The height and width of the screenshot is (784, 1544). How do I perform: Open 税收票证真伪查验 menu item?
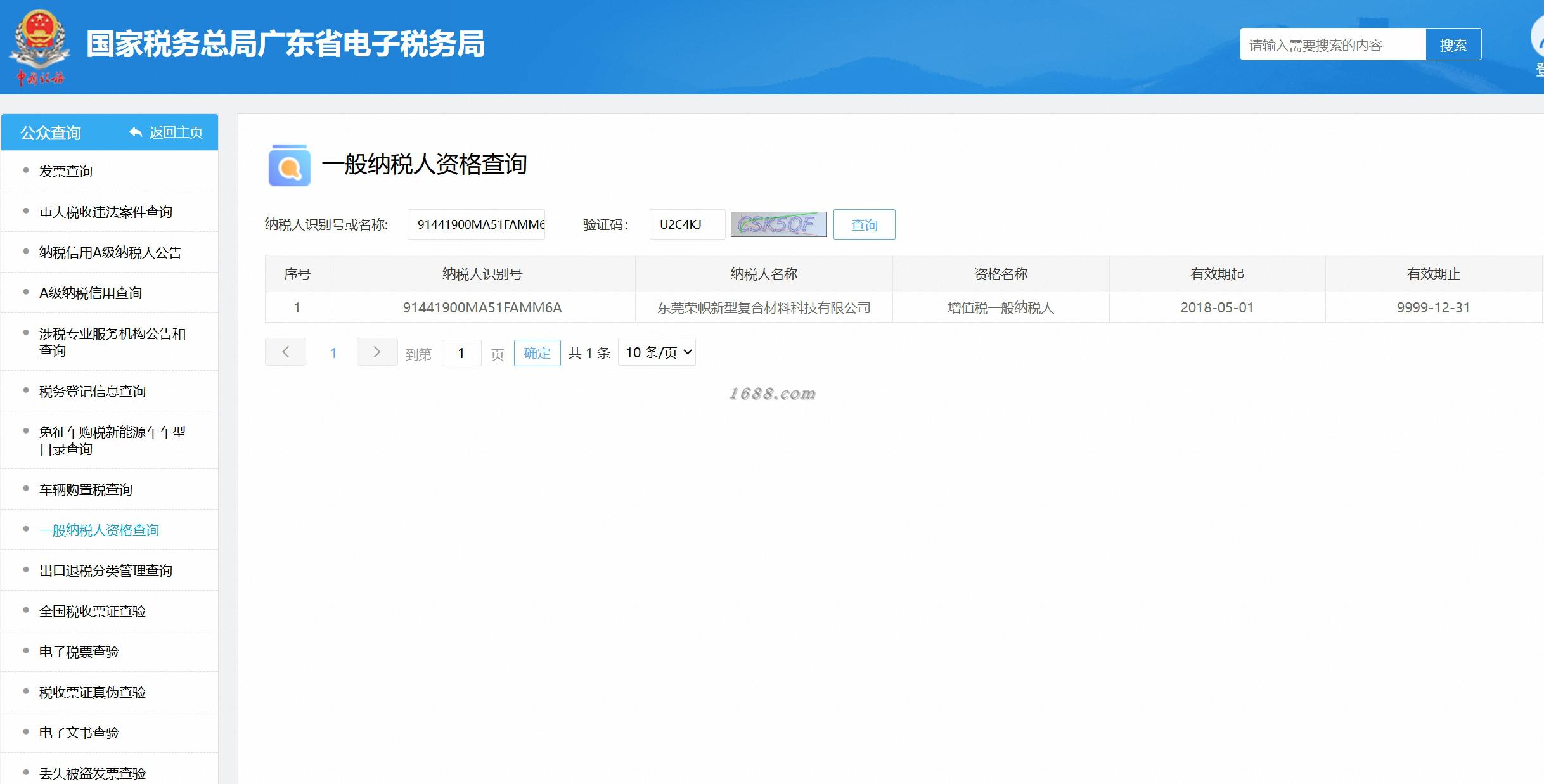[x=93, y=692]
